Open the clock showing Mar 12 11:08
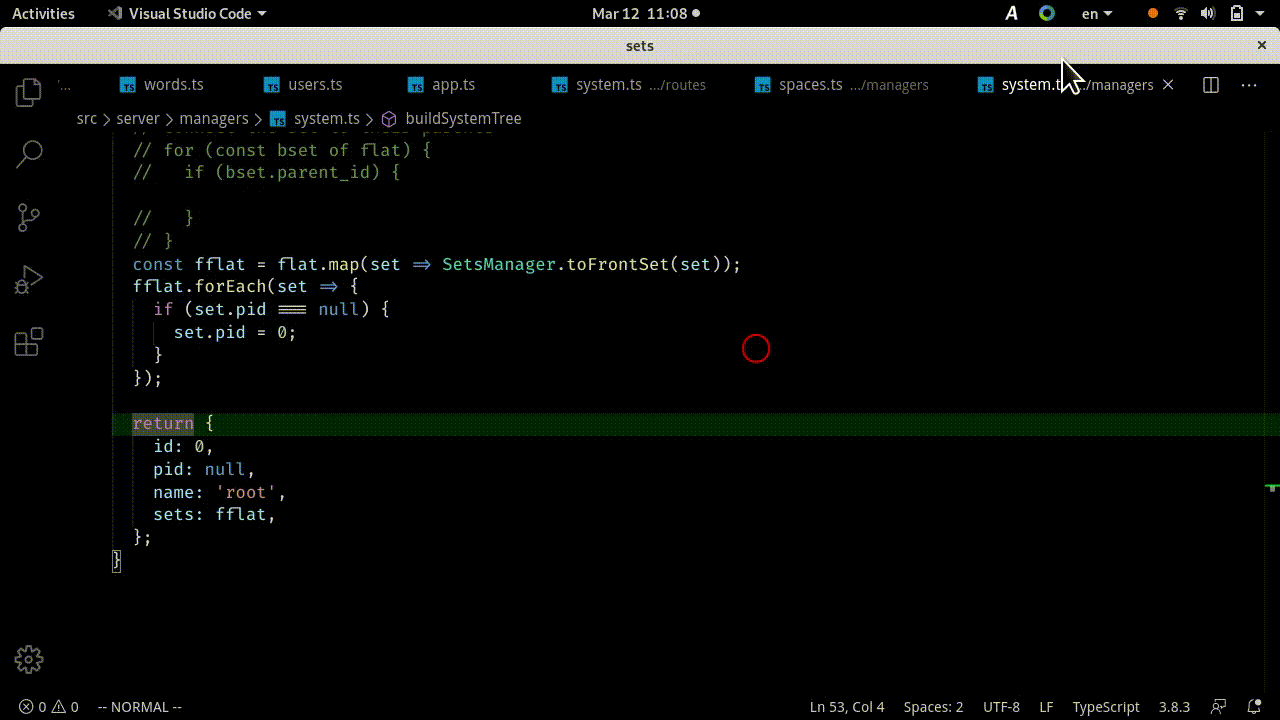This screenshot has width=1280, height=720. [646, 14]
